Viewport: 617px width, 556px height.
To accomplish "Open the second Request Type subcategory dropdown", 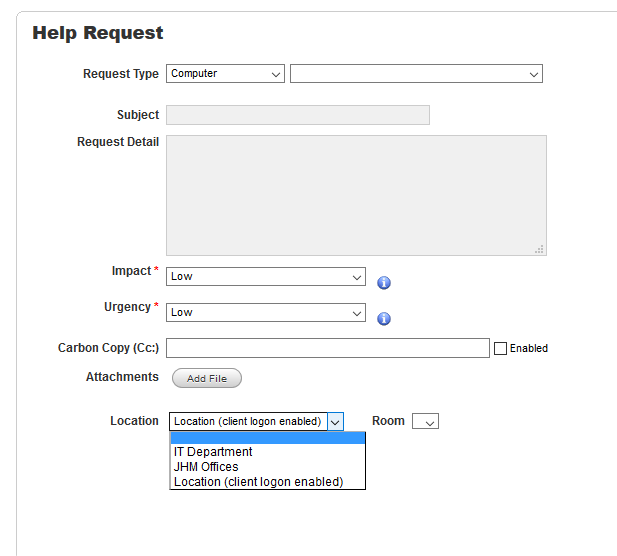I will [x=416, y=74].
